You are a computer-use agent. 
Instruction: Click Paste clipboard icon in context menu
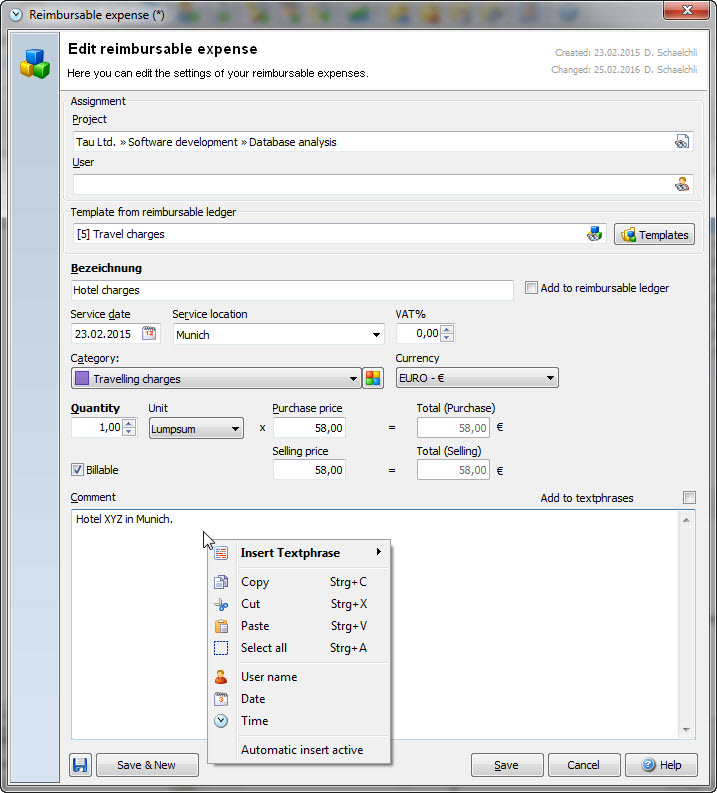pyautogui.click(x=221, y=626)
